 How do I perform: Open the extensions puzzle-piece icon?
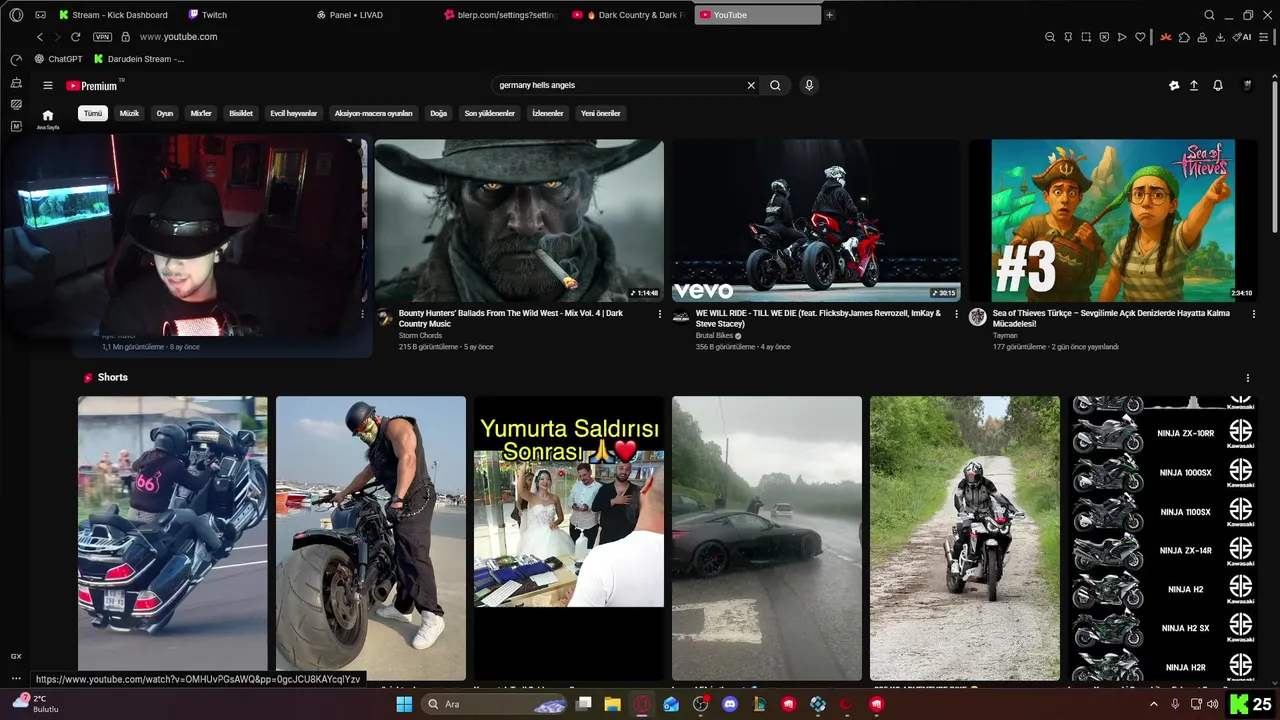(1184, 37)
